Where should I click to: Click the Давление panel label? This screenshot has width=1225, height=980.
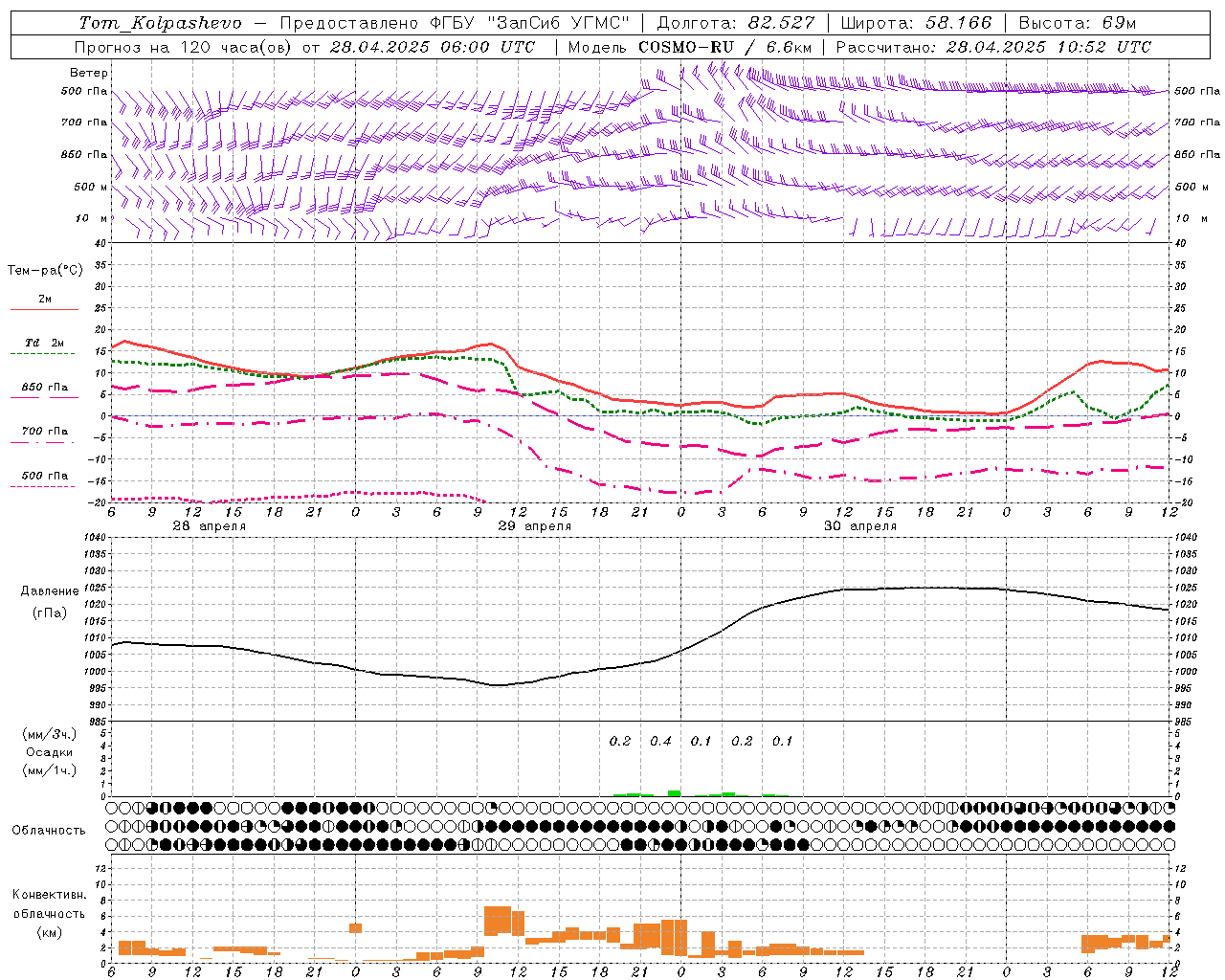[x=50, y=590]
